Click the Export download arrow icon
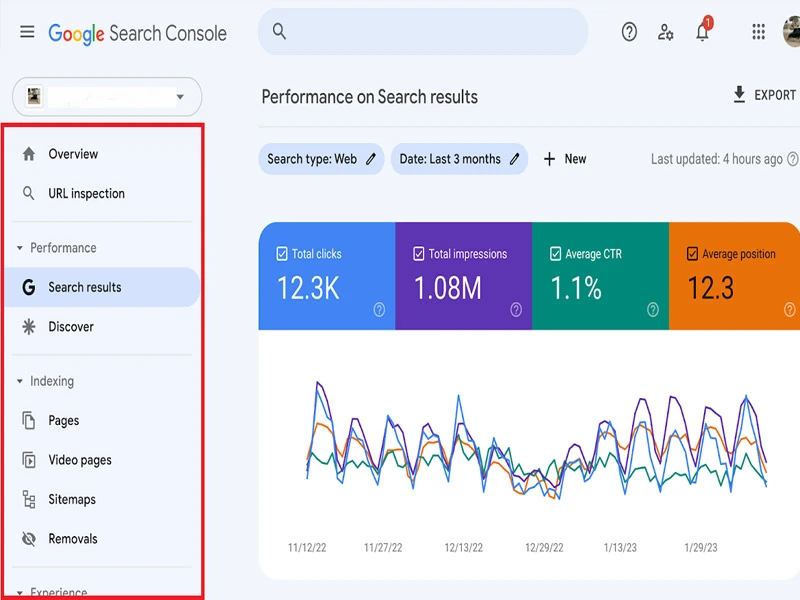 coord(739,95)
